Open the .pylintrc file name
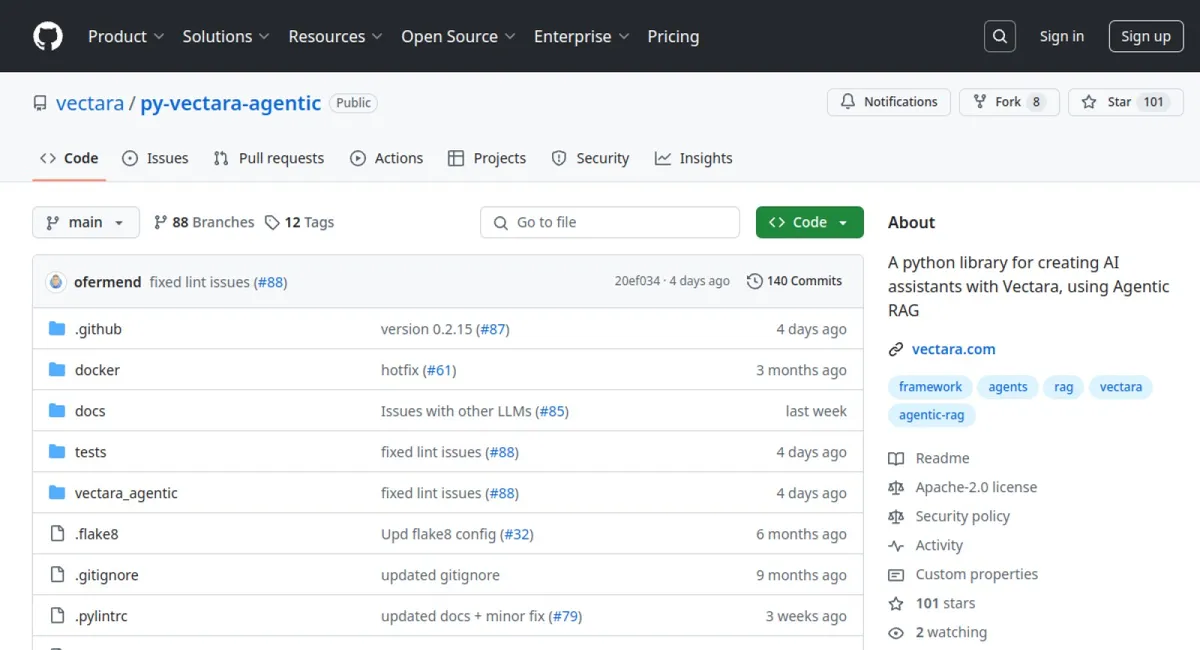 [101, 616]
